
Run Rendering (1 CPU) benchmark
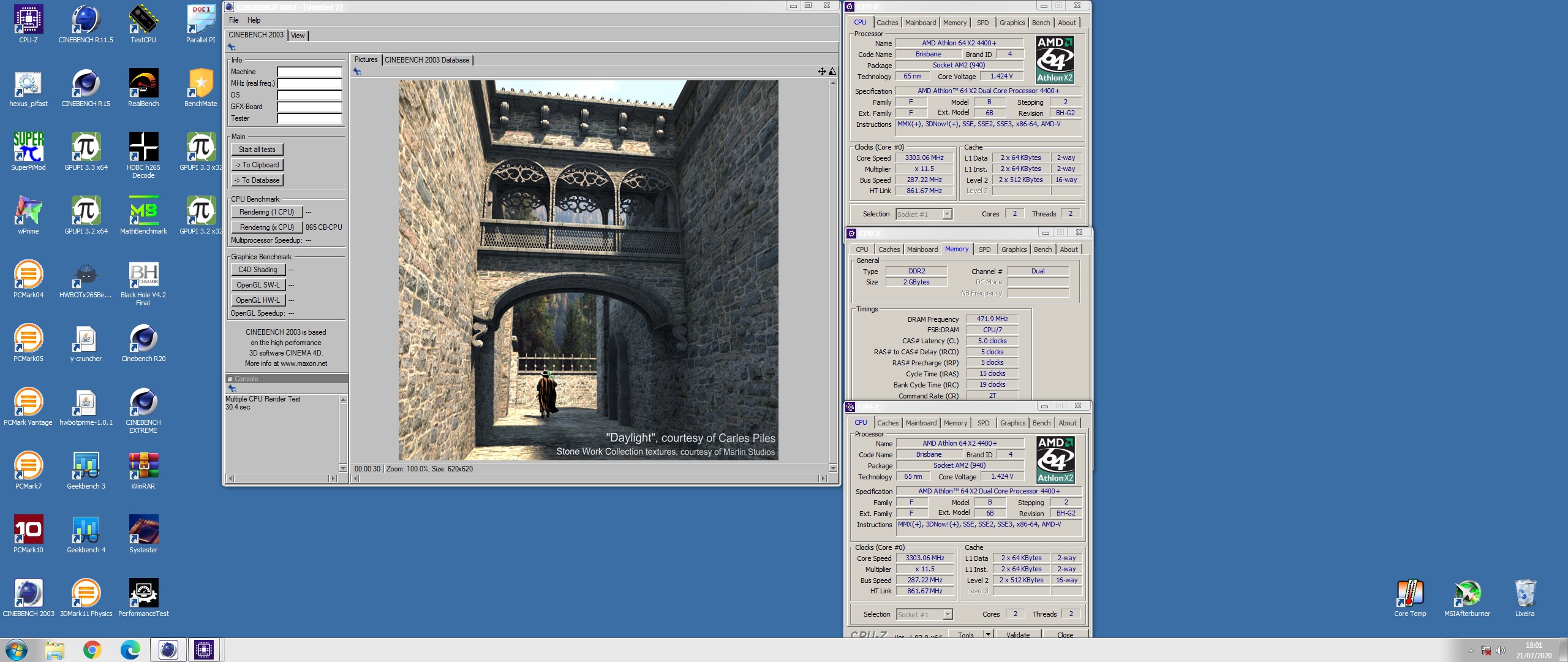(266, 212)
